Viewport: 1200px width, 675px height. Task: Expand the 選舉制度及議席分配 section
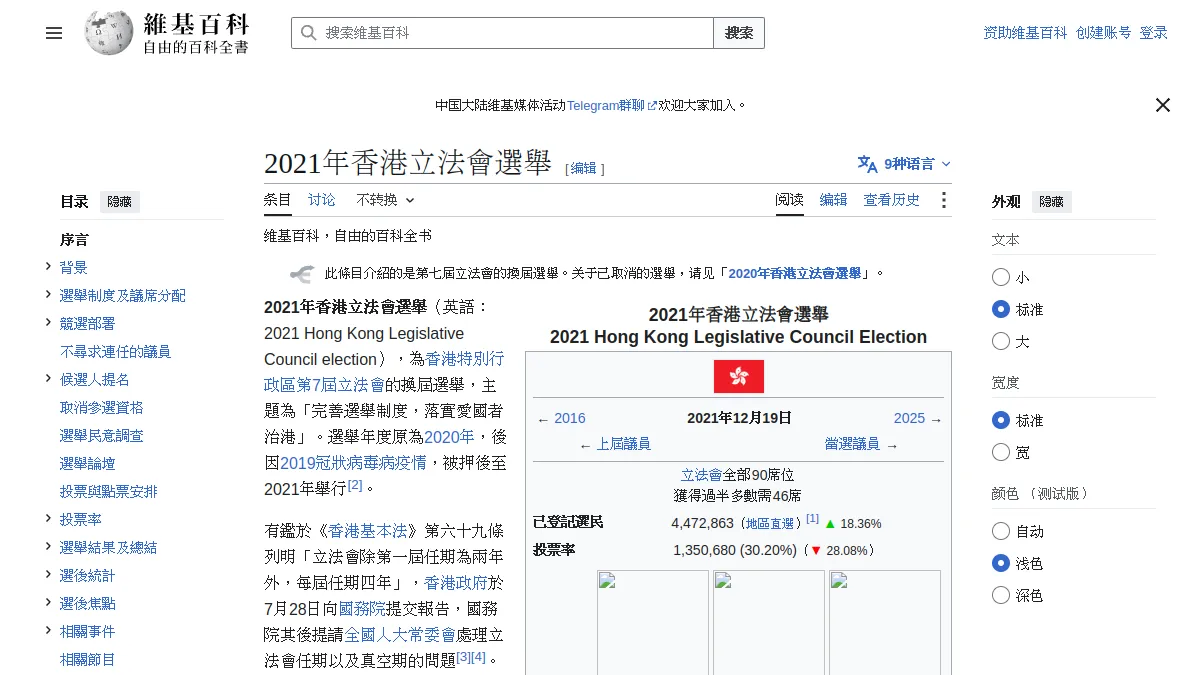[x=48, y=294]
